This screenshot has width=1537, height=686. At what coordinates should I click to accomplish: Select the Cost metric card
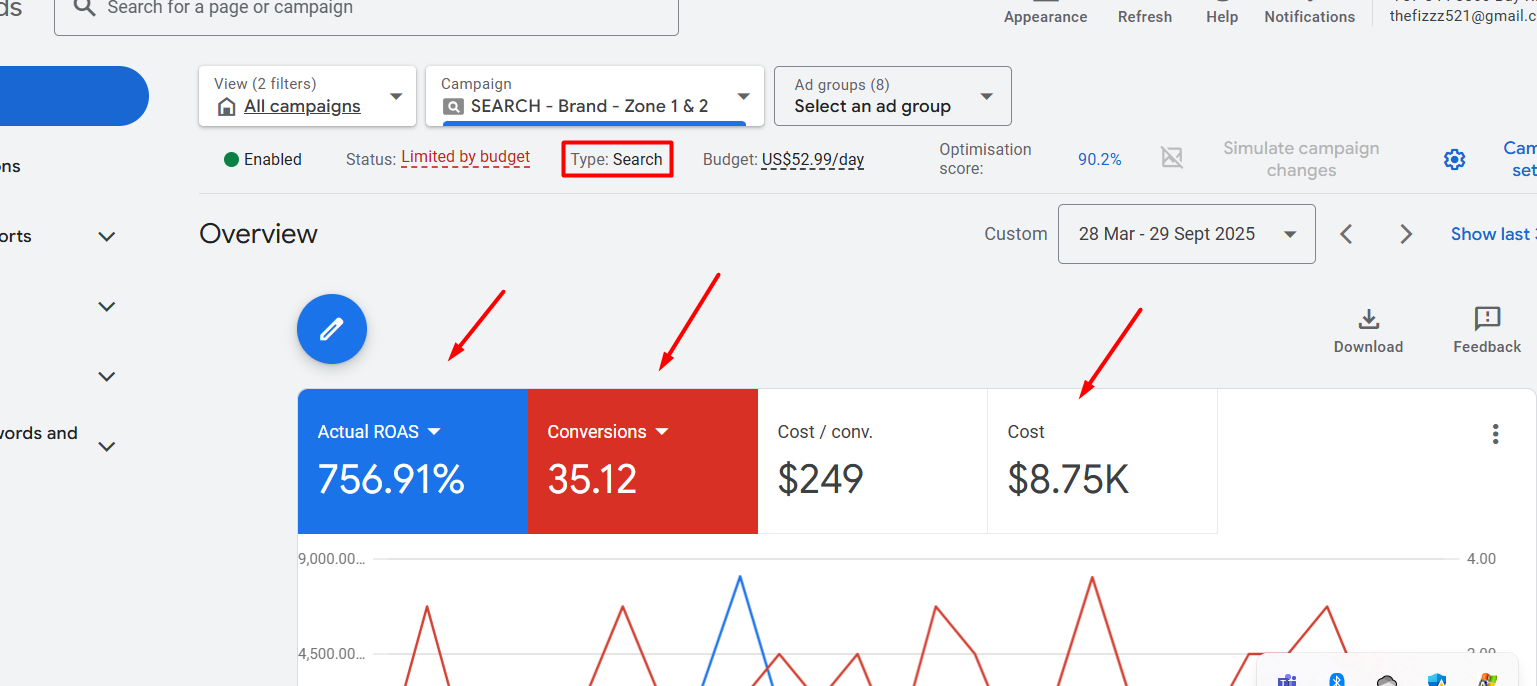pos(1102,460)
